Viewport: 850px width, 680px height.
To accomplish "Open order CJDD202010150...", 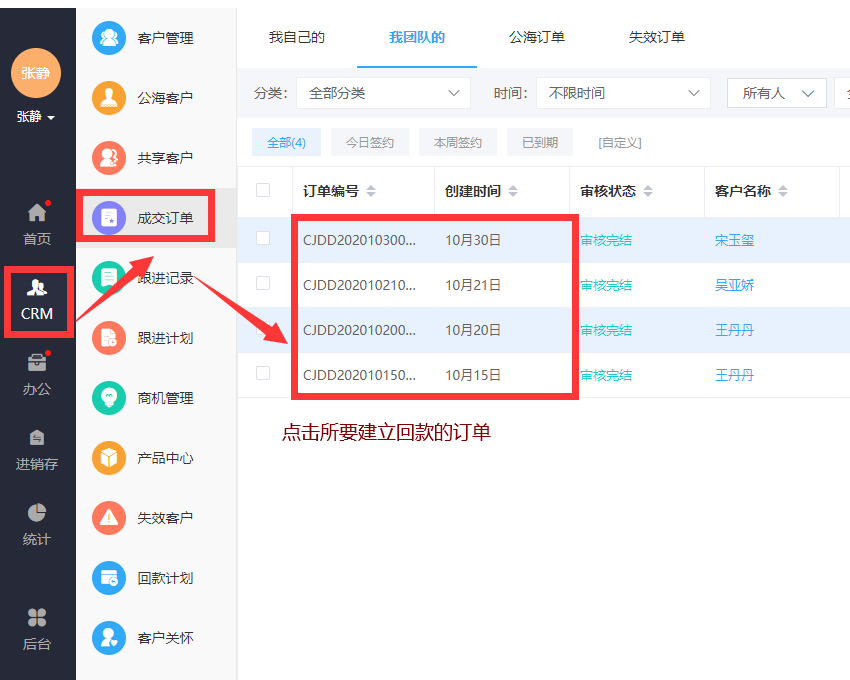I will click(x=359, y=375).
